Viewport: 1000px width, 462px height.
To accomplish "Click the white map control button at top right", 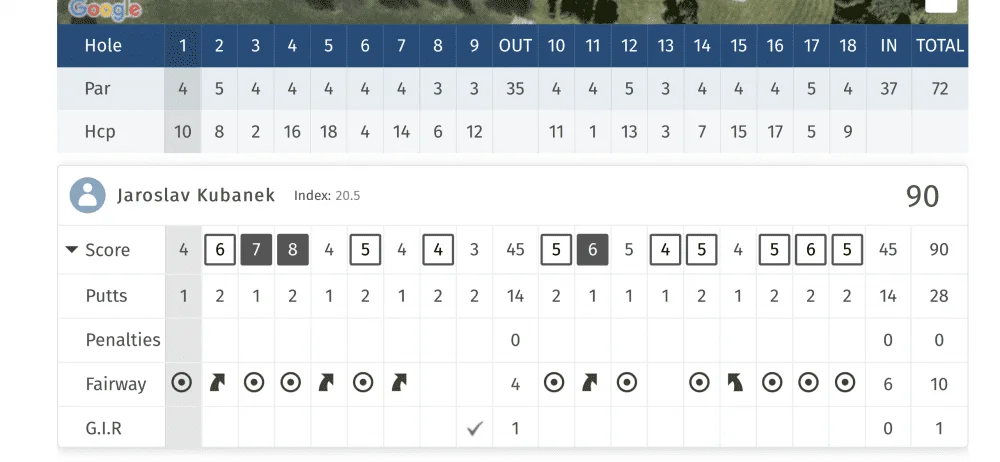I will (941, 6).
